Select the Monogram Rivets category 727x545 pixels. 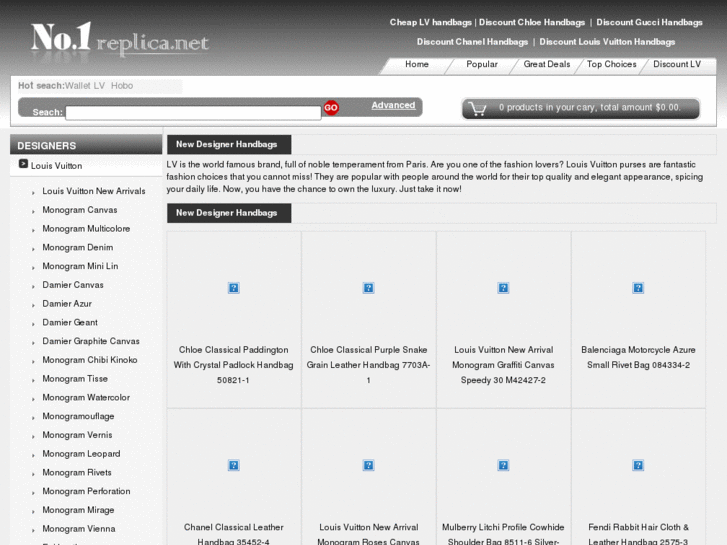pyautogui.click(x=77, y=473)
